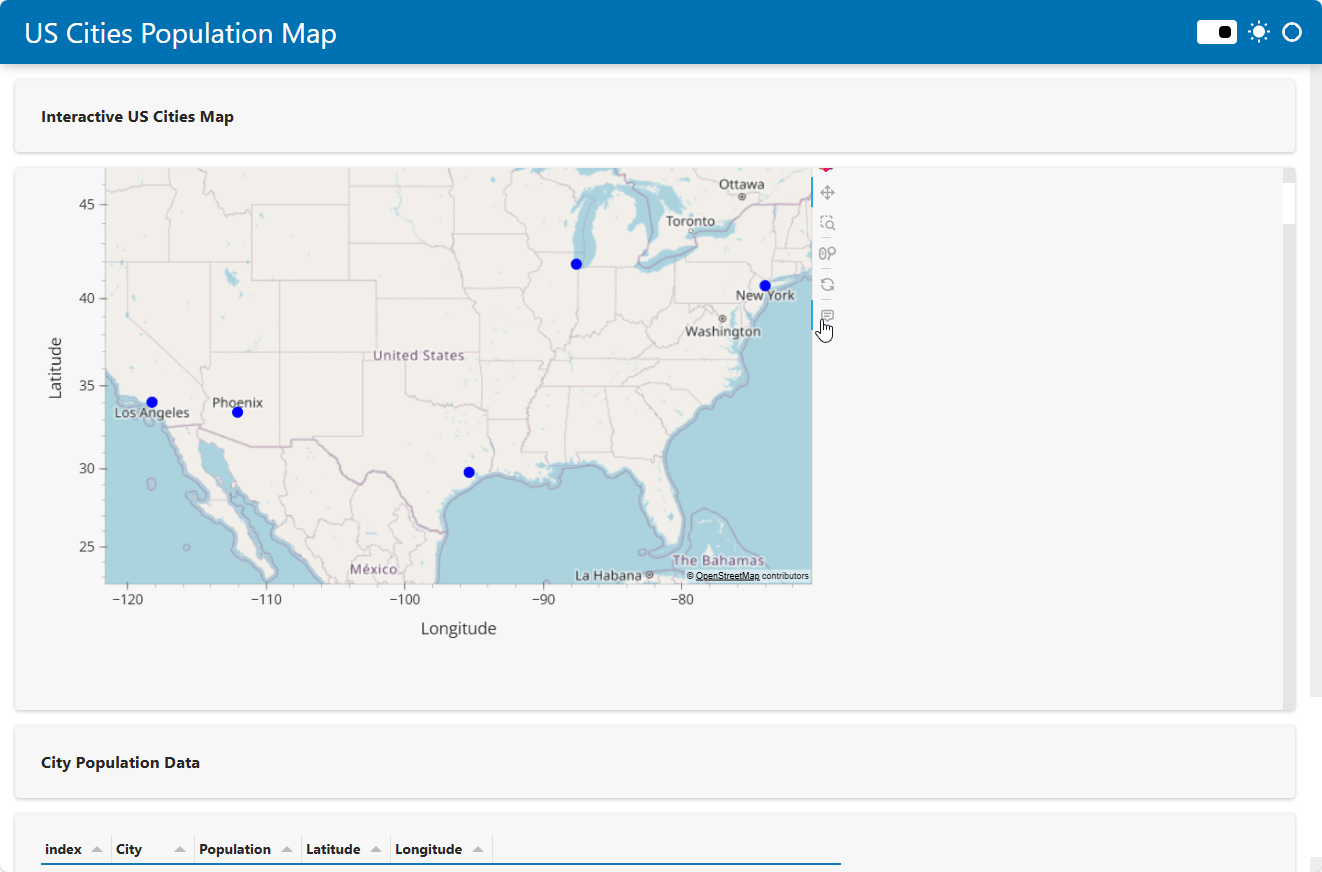Click the Houston point on Gulf coast
This screenshot has height=872, width=1322.
tap(469, 472)
